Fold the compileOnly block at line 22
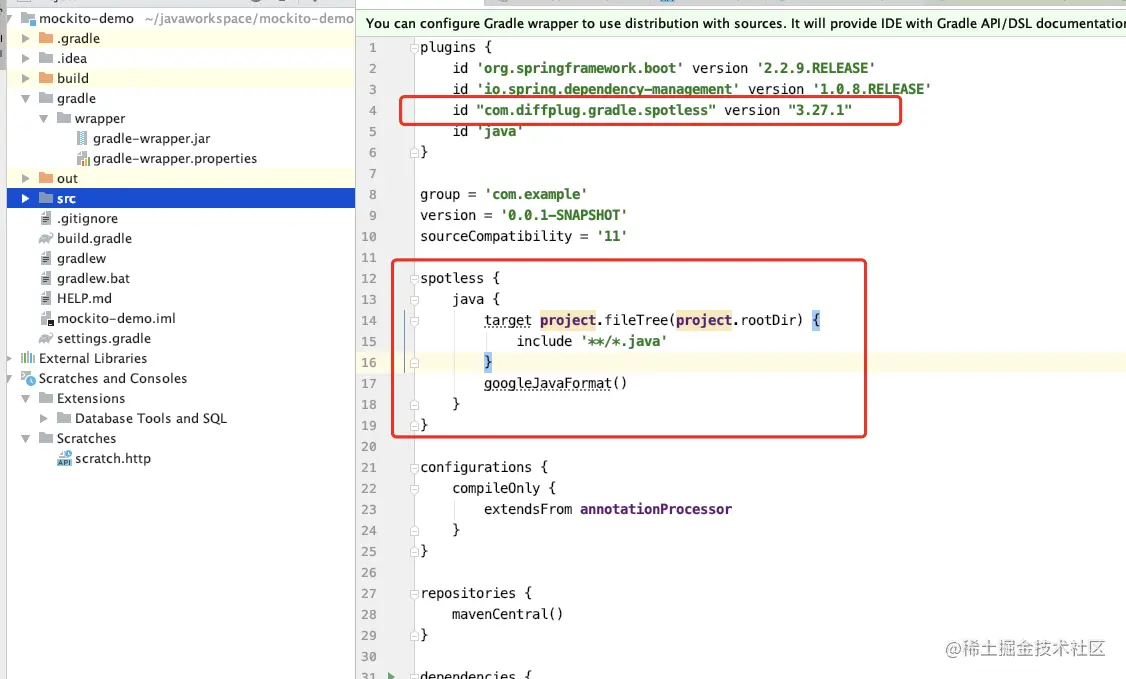 coord(414,489)
